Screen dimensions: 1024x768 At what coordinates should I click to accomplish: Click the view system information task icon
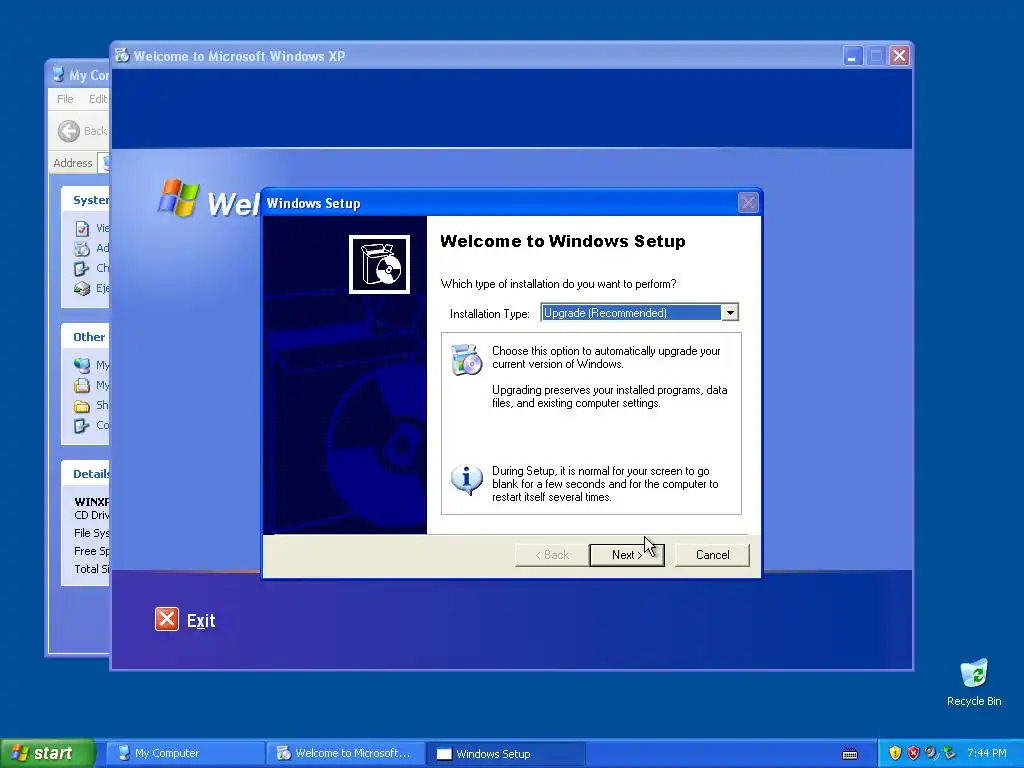(x=82, y=229)
